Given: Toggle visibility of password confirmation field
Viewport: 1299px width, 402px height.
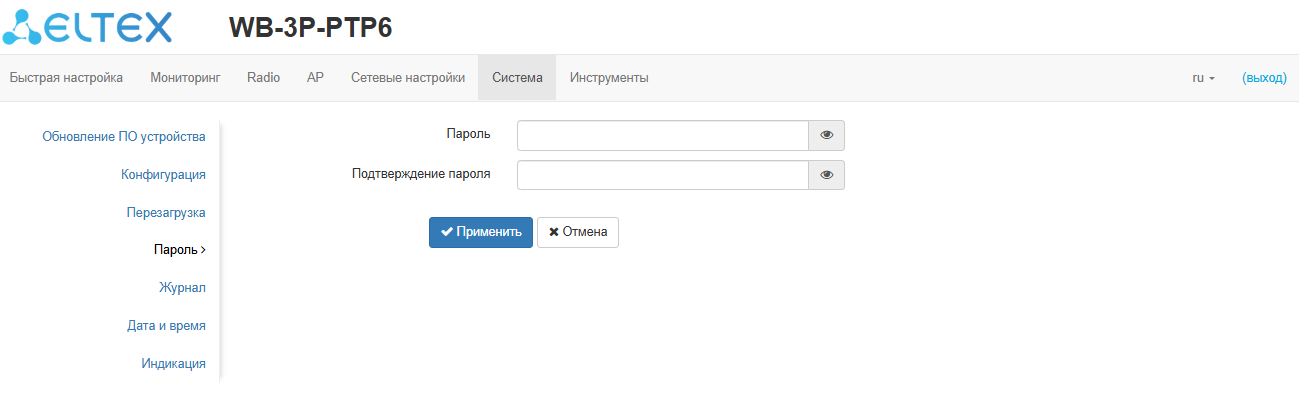Looking at the screenshot, I should 826,175.
